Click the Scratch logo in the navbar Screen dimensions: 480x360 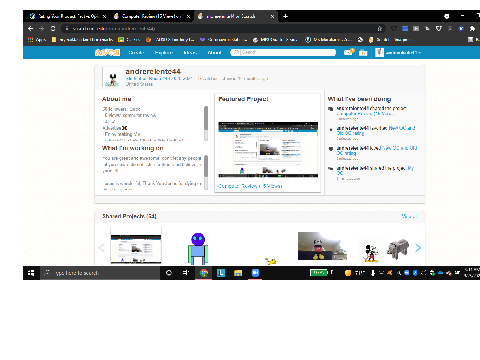pyautogui.click(x=107, y=52)
